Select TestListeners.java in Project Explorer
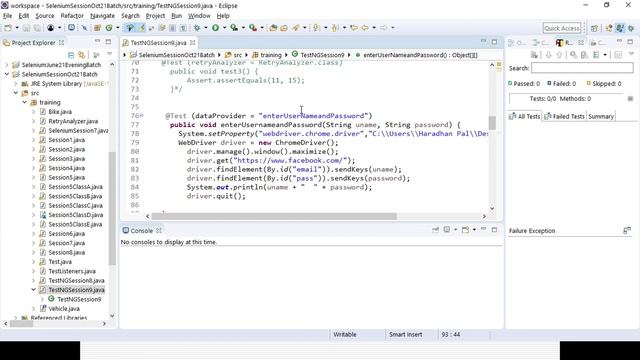 click(x=72, y=271)
